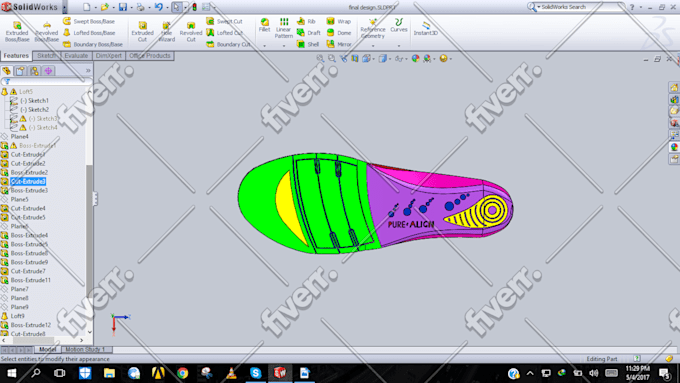Switch to the DimXpert tab
The image size is (680, 383).
pos(108,56)
